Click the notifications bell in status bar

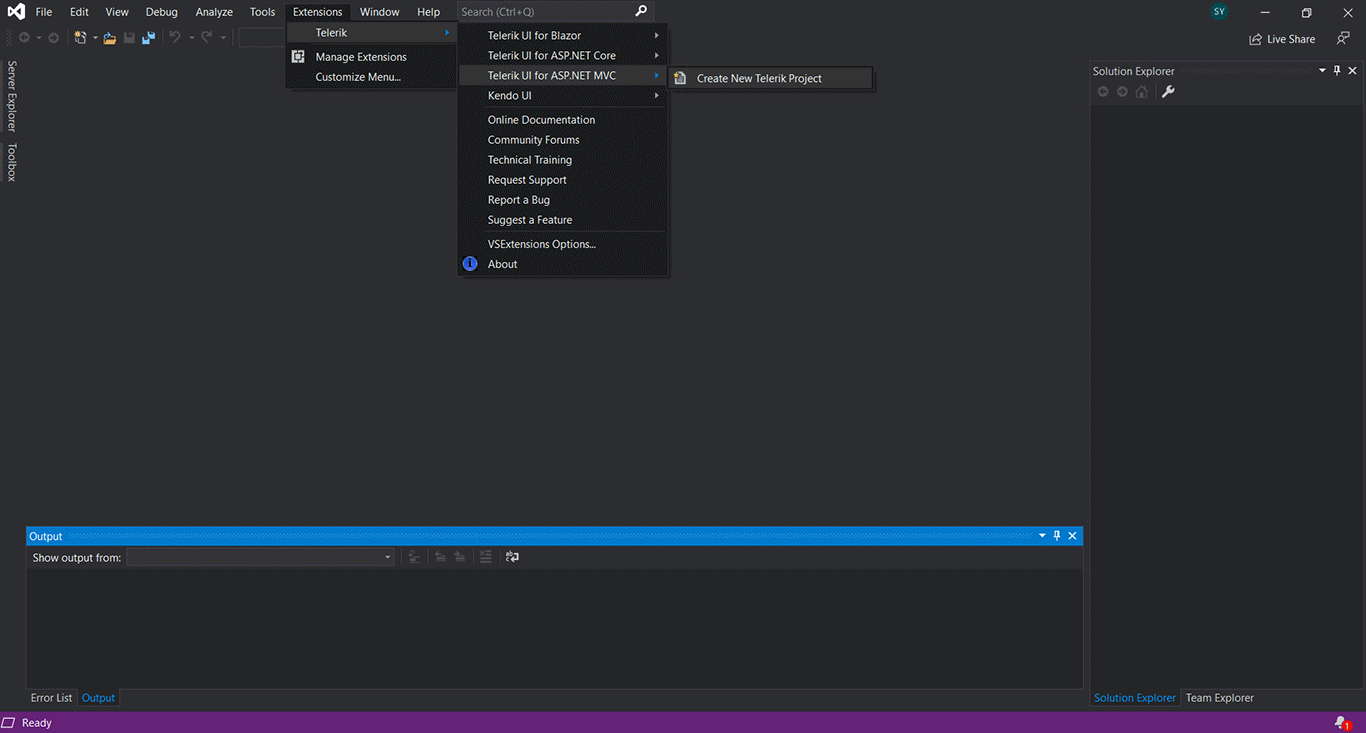coord(1342,723)
